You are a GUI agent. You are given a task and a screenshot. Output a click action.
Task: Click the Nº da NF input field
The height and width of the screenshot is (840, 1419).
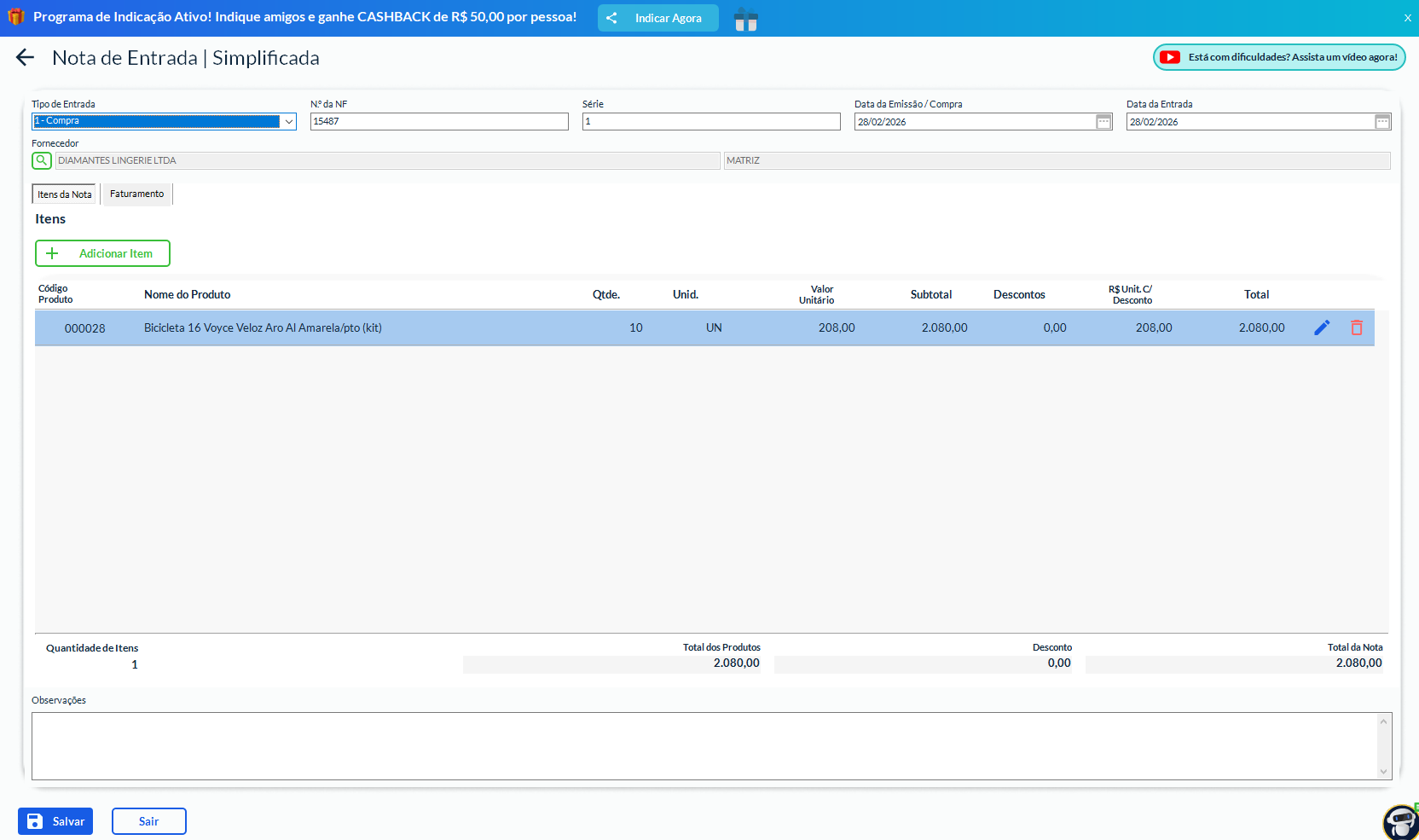pos(439,122)
